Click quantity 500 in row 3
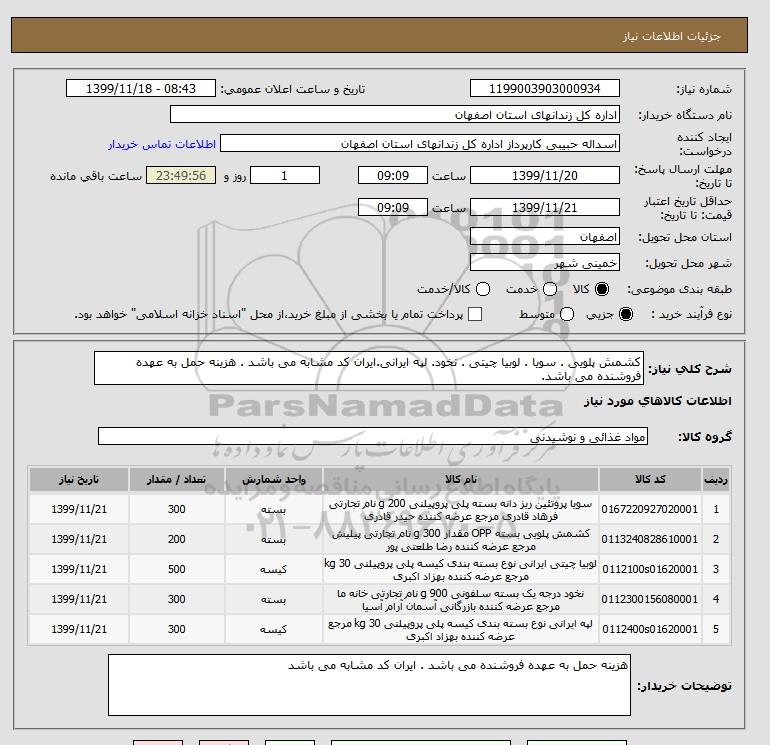 click(177, 569)
